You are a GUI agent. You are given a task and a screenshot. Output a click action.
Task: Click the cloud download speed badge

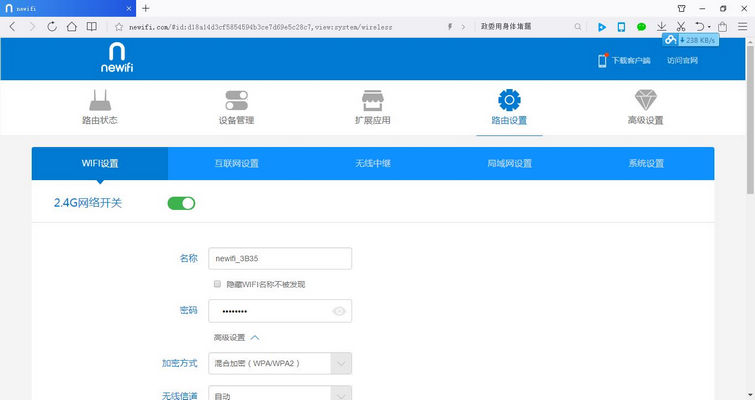coord(690,40)
